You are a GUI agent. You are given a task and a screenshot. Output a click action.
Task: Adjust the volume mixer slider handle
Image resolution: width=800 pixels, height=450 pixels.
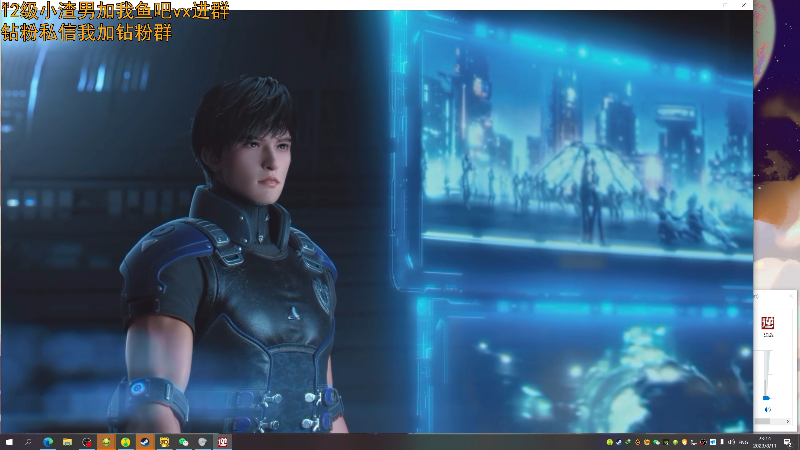[x=766, y=398]
